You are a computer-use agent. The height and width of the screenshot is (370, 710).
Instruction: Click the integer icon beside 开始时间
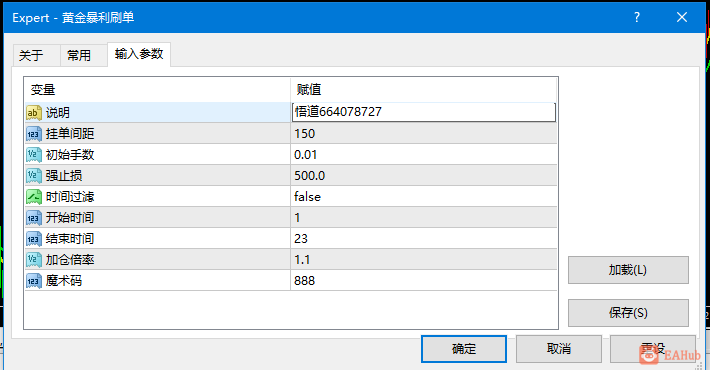pyautogui.click(x=34, y=218)
